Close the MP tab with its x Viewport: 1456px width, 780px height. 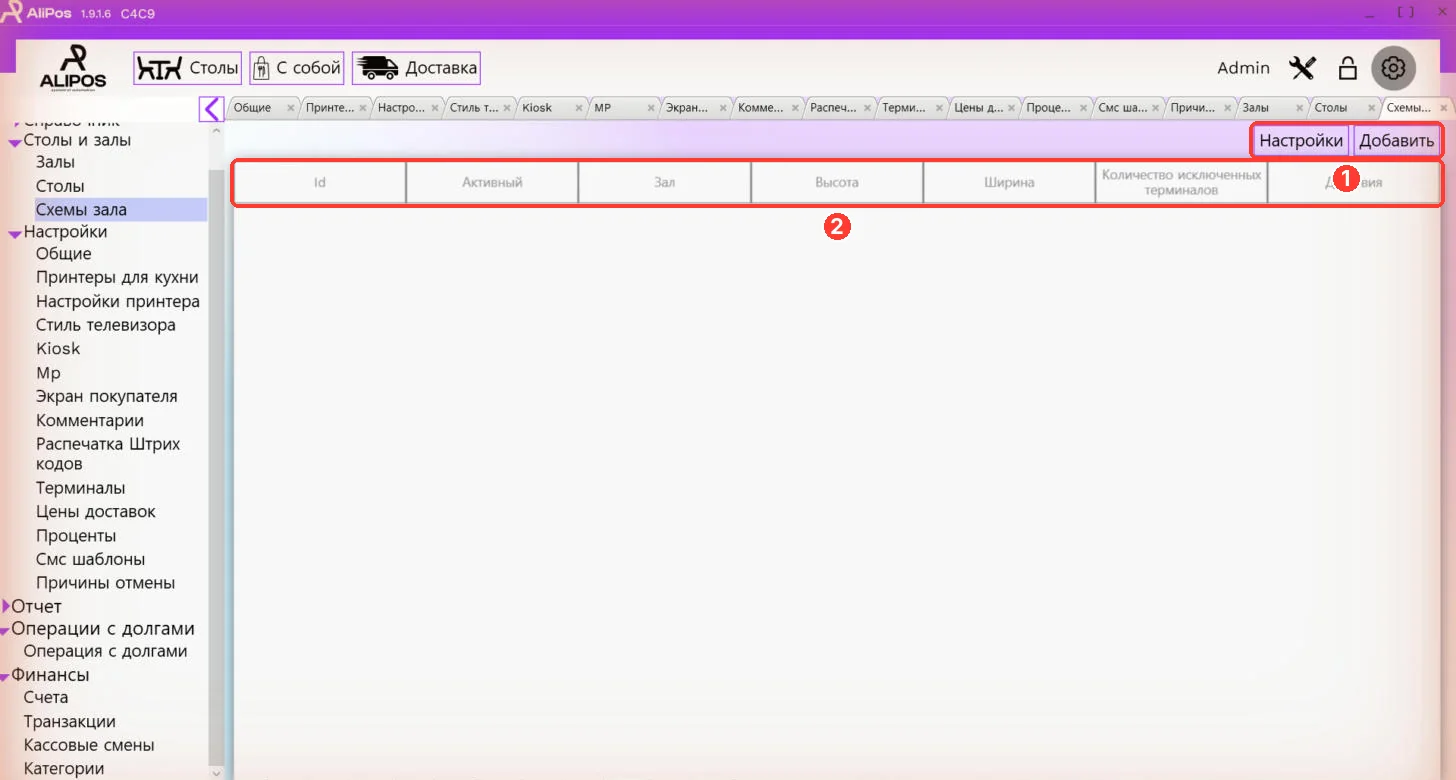651,108
